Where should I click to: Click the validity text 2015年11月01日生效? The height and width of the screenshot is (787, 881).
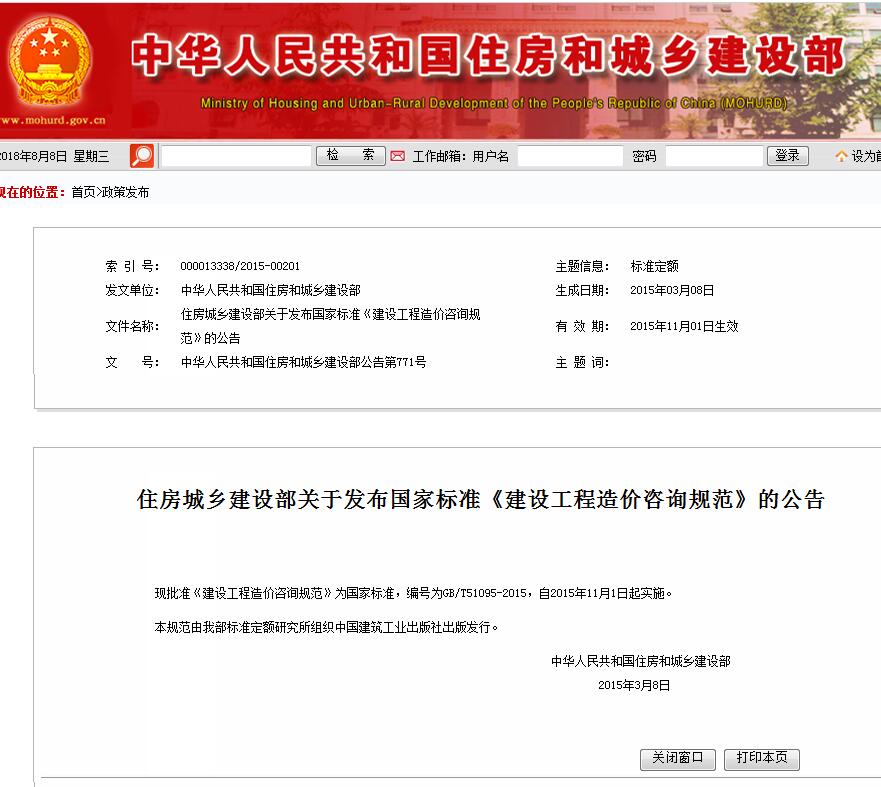tap(684, 326)
